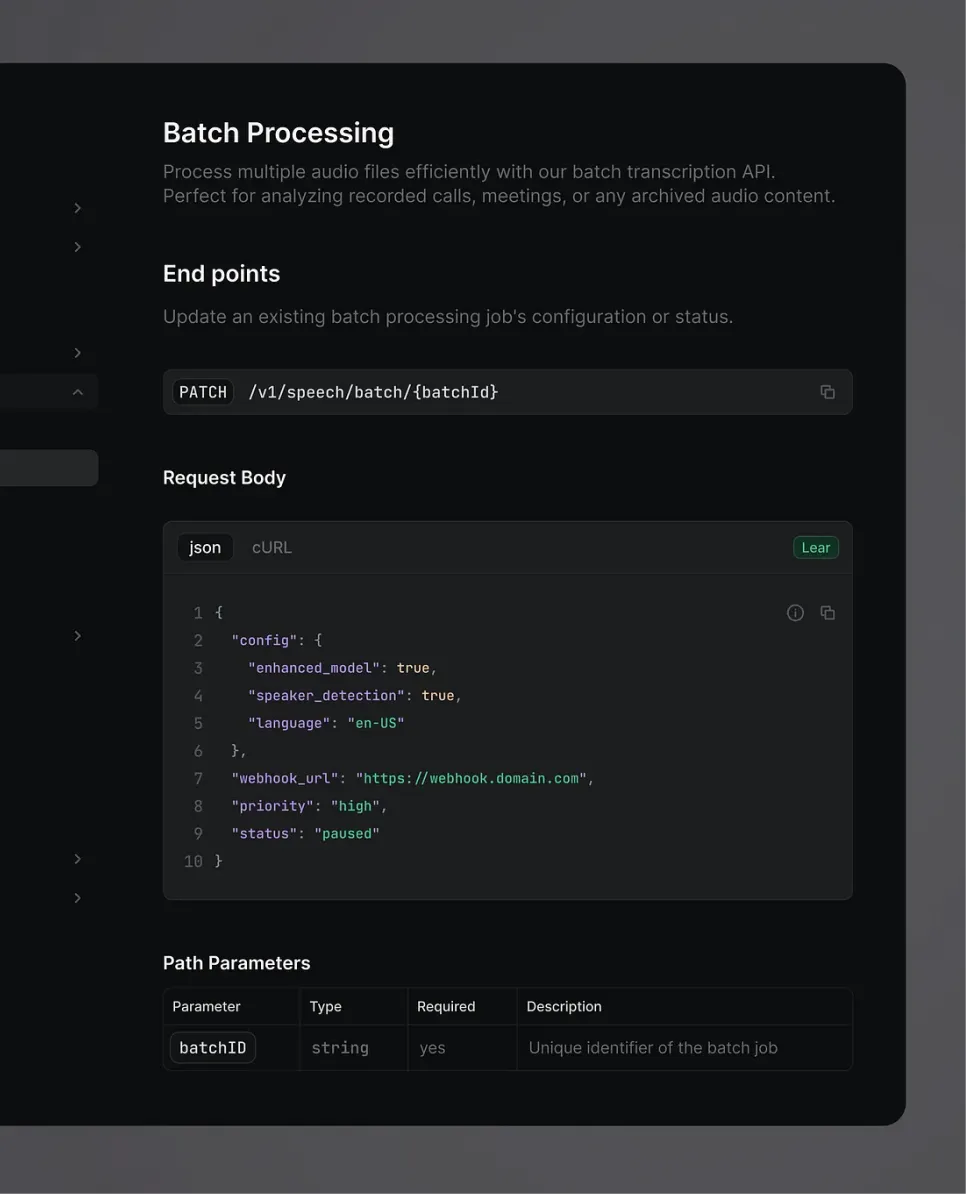Click the End points section heading

[x=221, y=273]
